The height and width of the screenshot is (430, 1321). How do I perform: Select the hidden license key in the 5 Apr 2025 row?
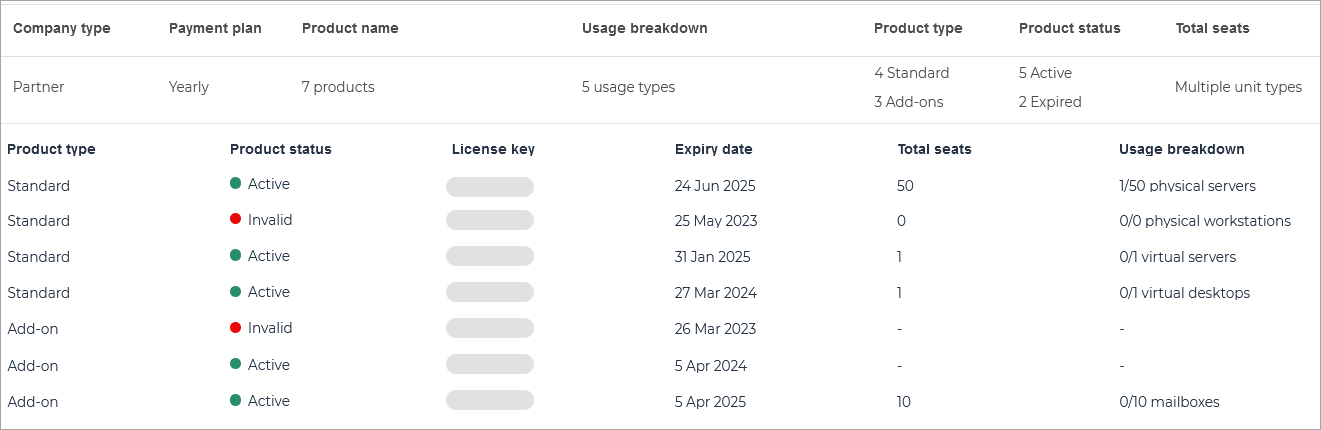coord(490,401)
